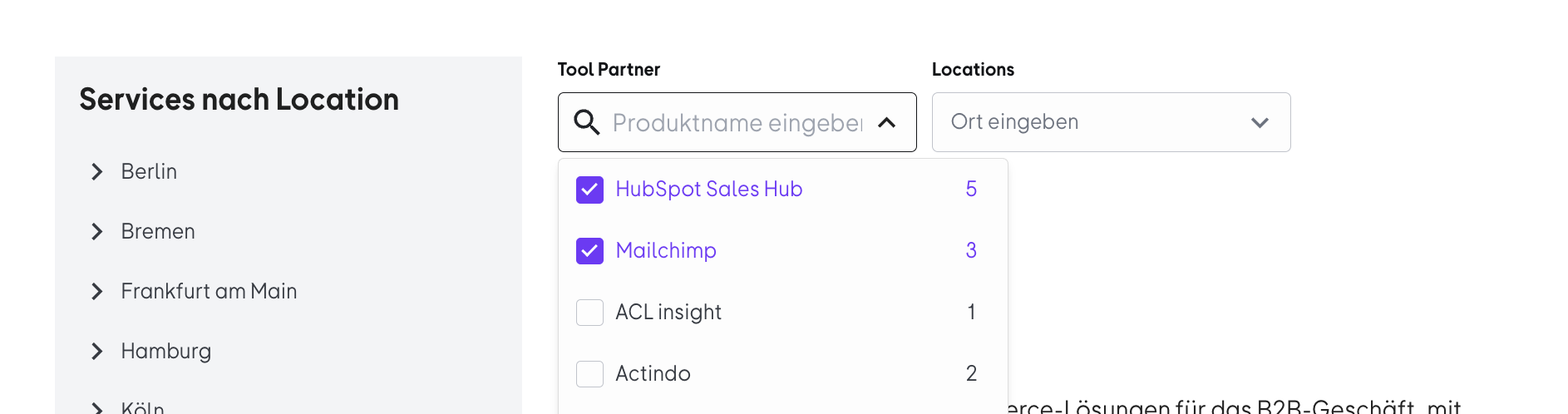The image size is (1568, 414).
Task: Uncheck the HubSpot Sales Hub checkbox
Action: [589, 190]
